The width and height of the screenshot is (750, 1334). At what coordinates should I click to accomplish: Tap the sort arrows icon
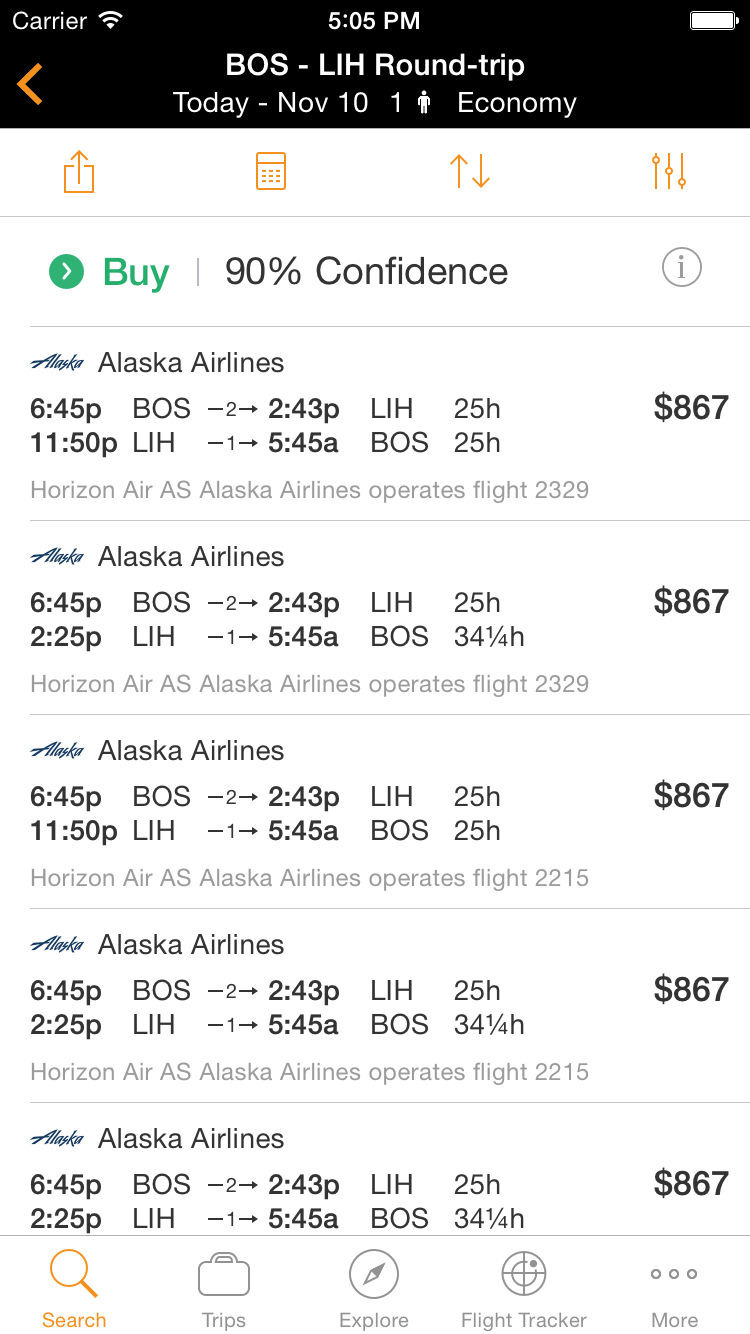pyautogui.click(x=469, y=171)
